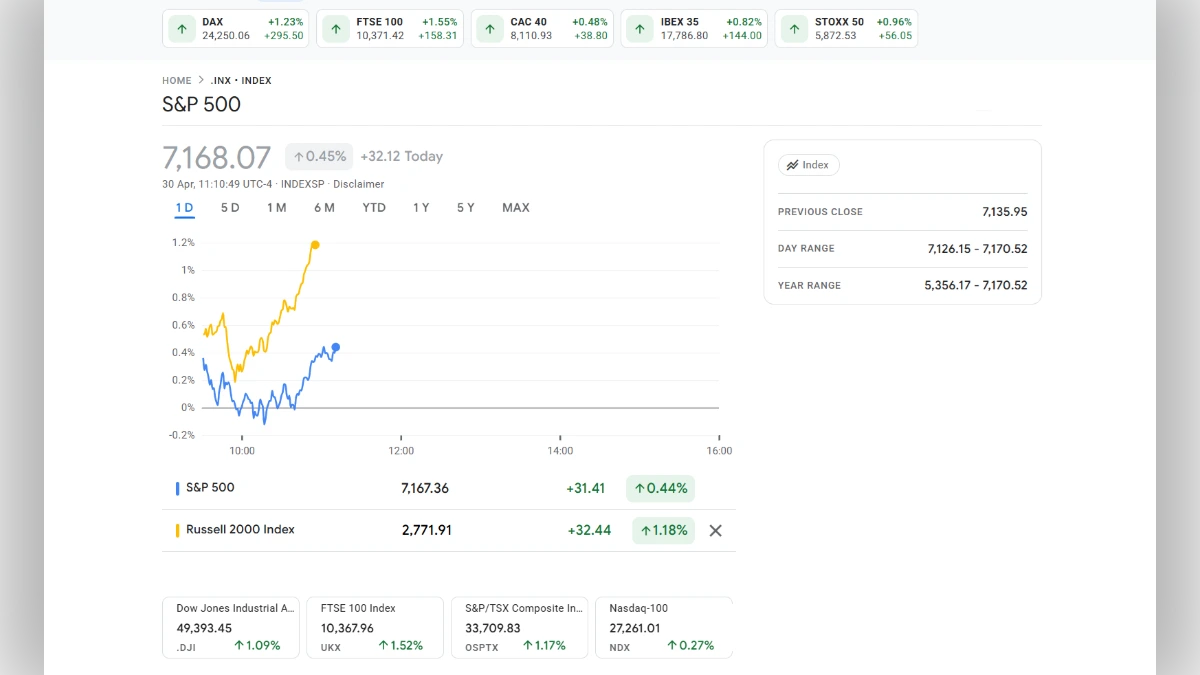Select the 1 M chart range
The height and width of the screenshot is (675, 1200).
277,208
